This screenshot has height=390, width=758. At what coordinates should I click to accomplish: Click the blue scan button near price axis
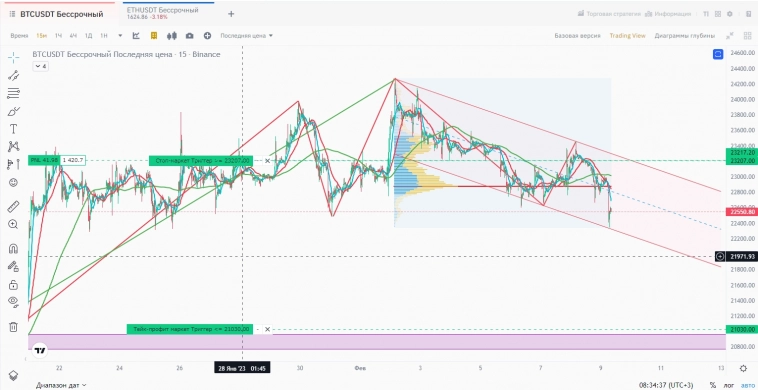[718, 54]
